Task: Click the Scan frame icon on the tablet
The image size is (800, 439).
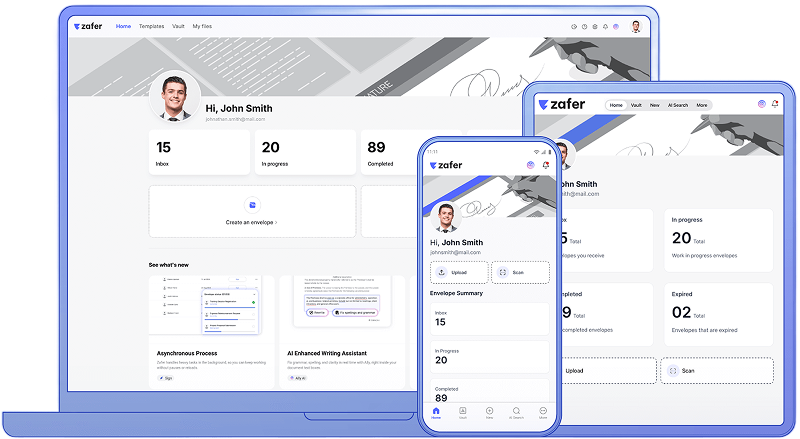Action: [x=672, y=371]
